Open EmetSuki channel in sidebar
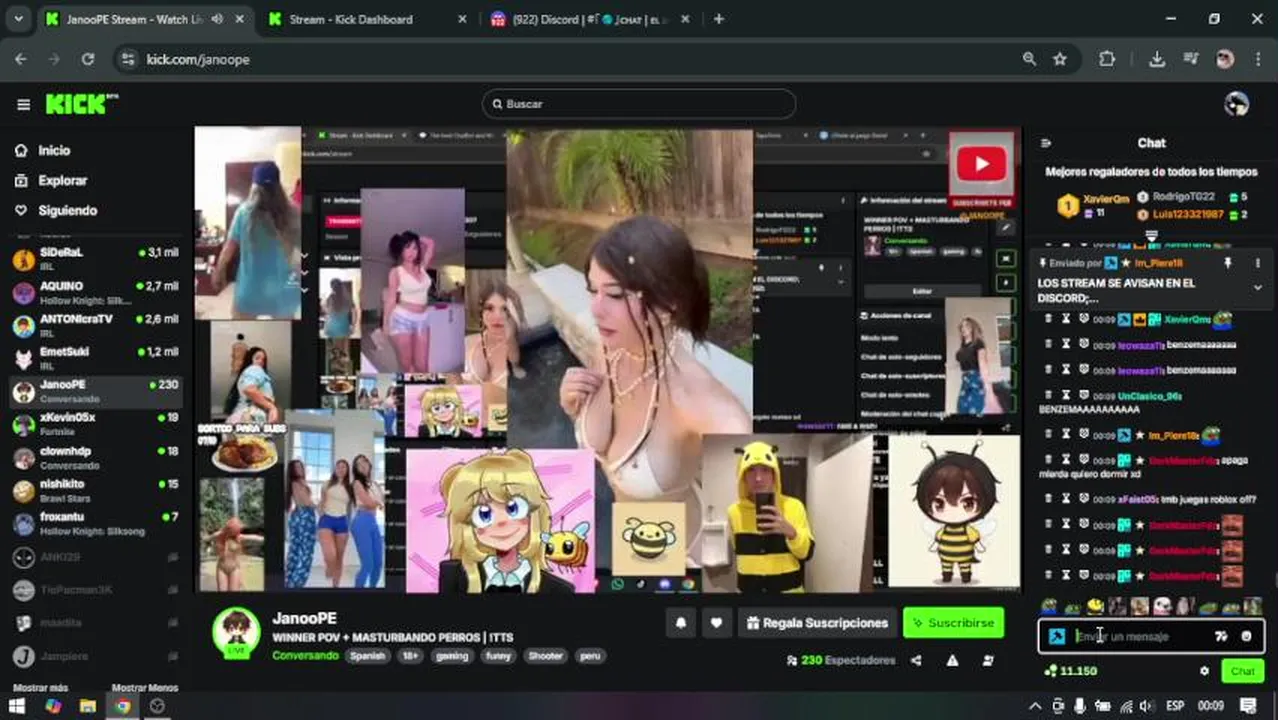This screenshot has height=720, width=1278. 96,357
